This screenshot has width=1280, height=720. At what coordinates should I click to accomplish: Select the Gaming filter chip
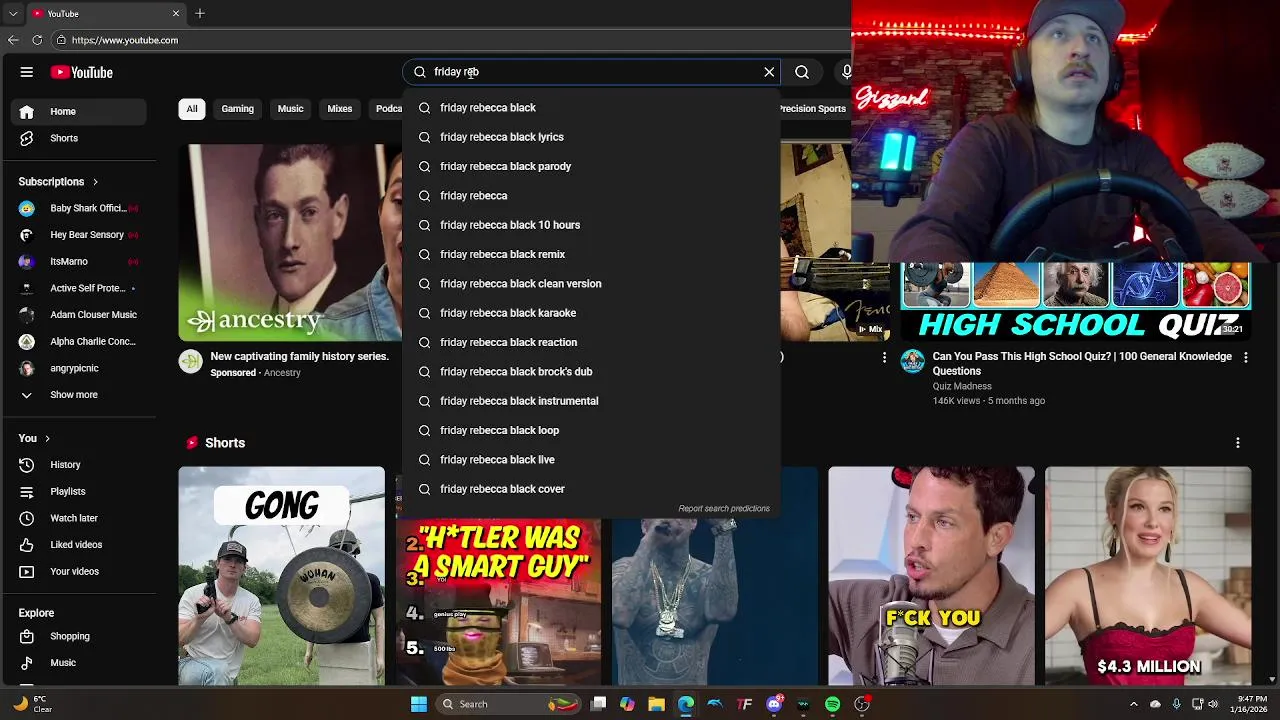click(x=237, y=109)
